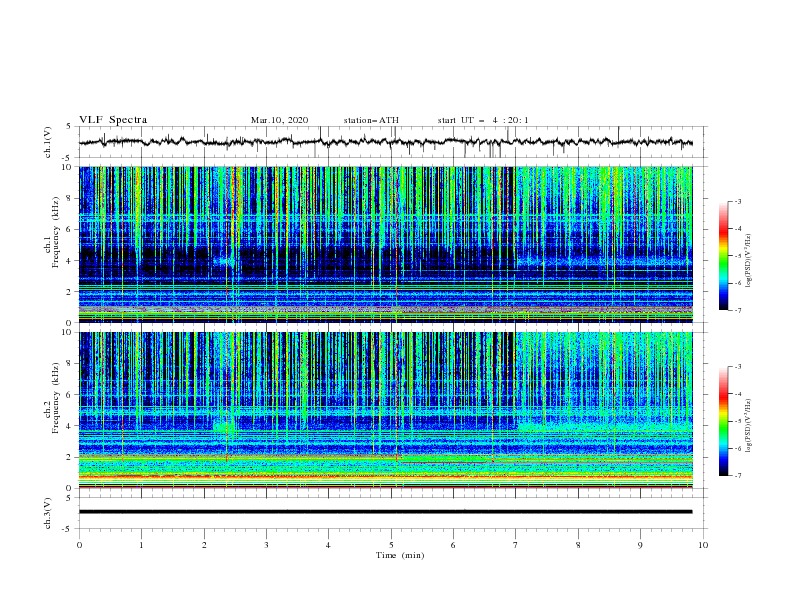This screenshot has height=612, width=792.
Task: Click time axis tick label "0"
Action: click(79, 545)
